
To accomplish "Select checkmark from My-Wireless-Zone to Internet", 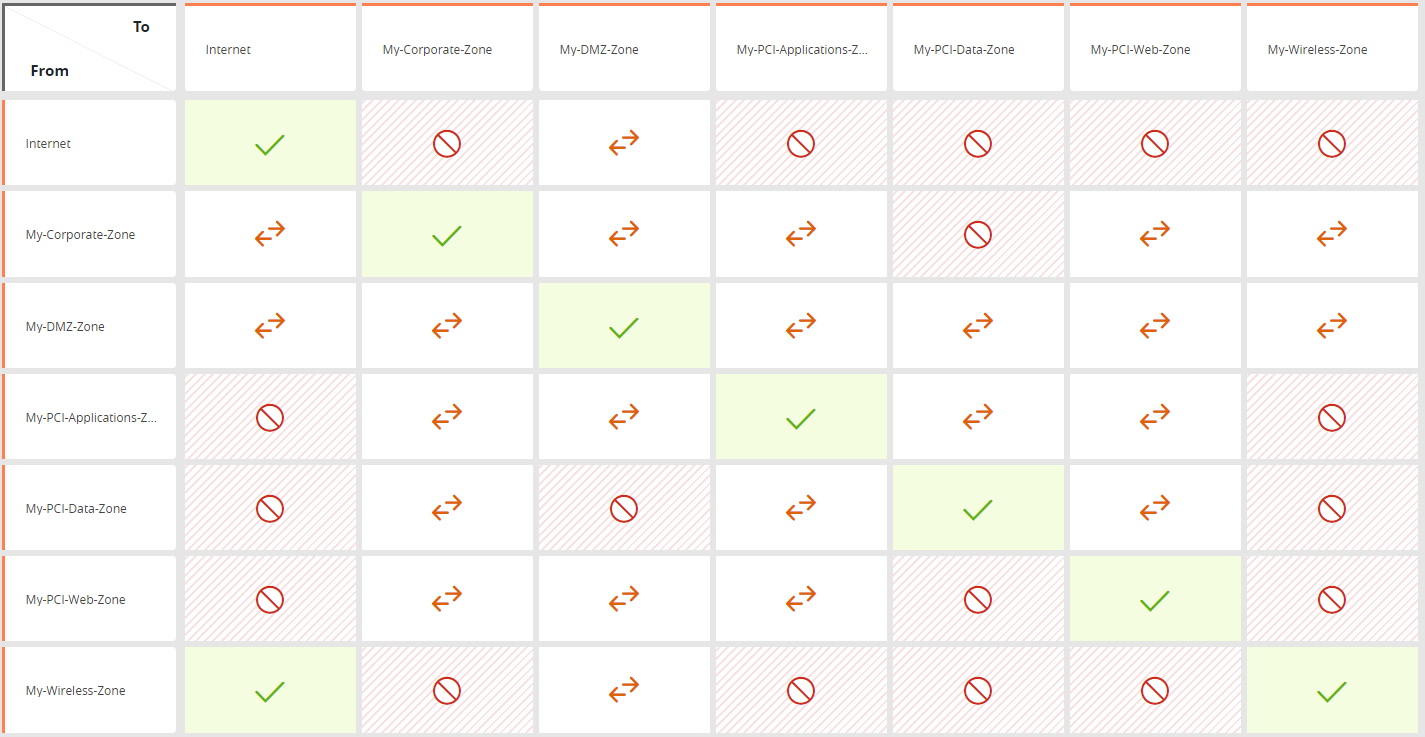I will (270, 691).
